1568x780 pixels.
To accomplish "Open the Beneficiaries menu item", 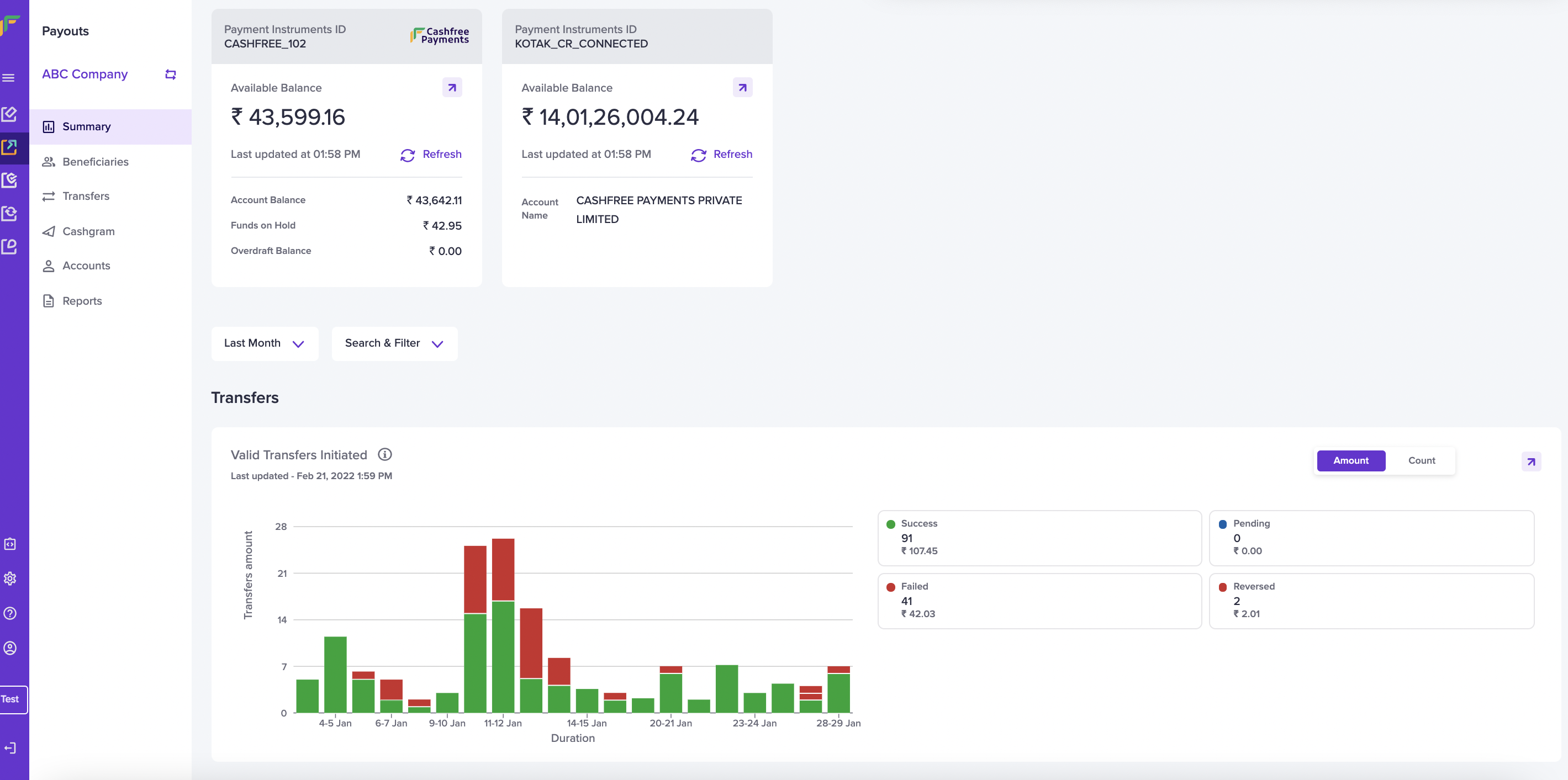I will pyautogui.click(x=96, y=162).
